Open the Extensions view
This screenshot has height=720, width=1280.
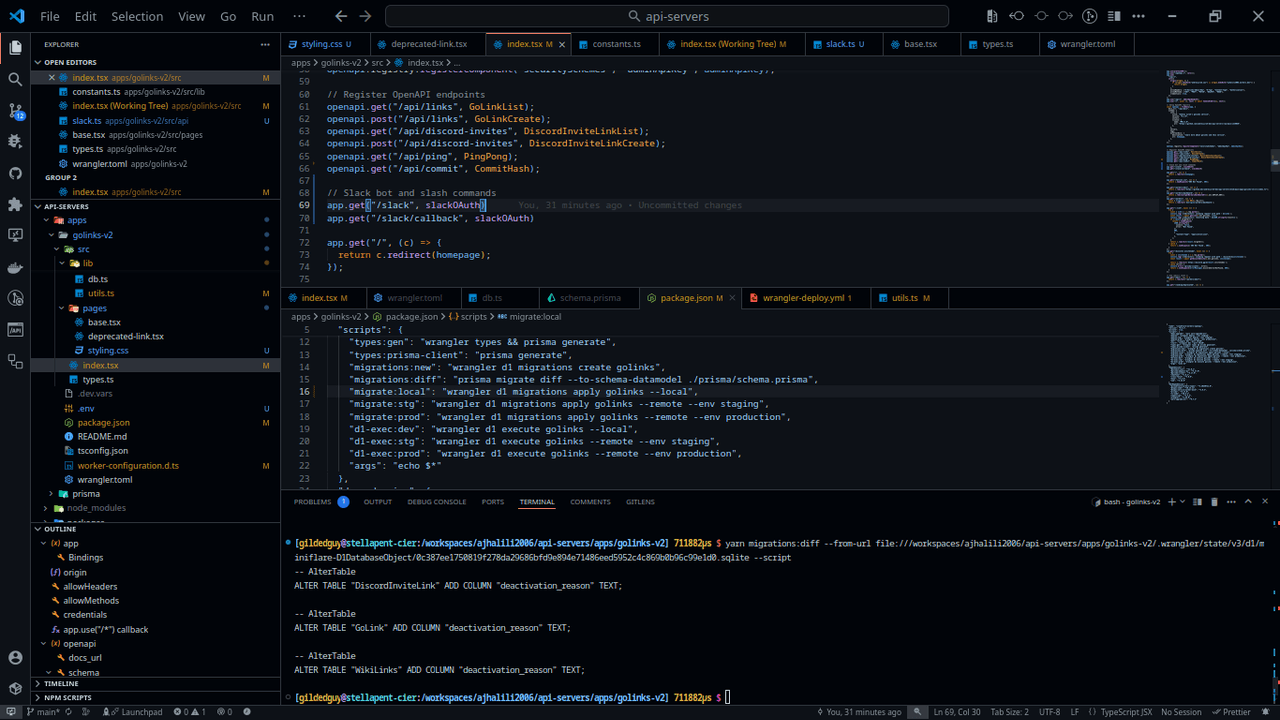15,204
